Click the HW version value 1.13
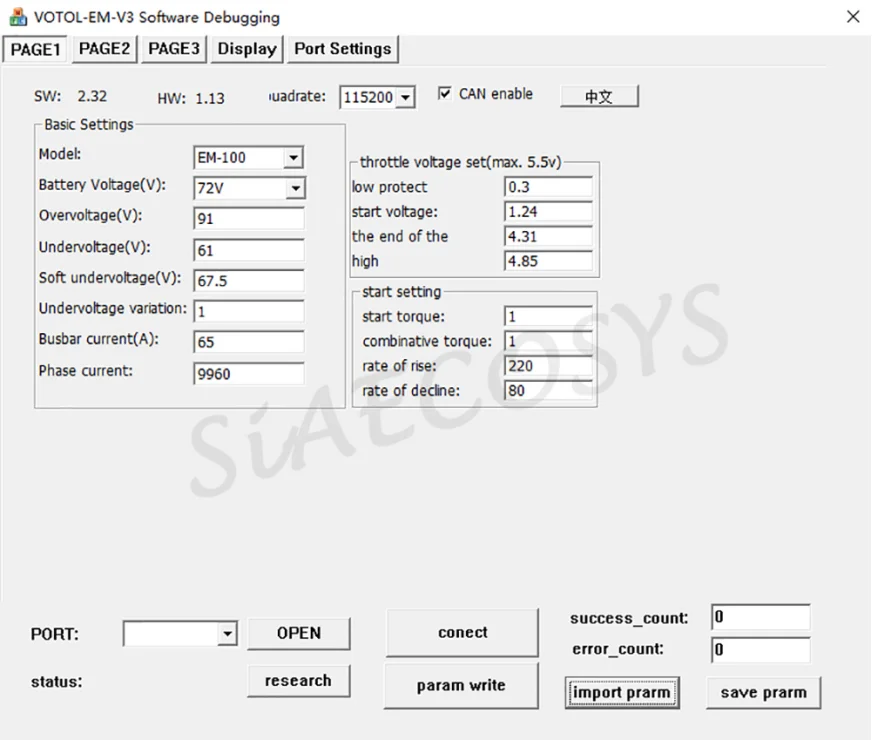The image size is (872, 740). [x=210, y=98]
